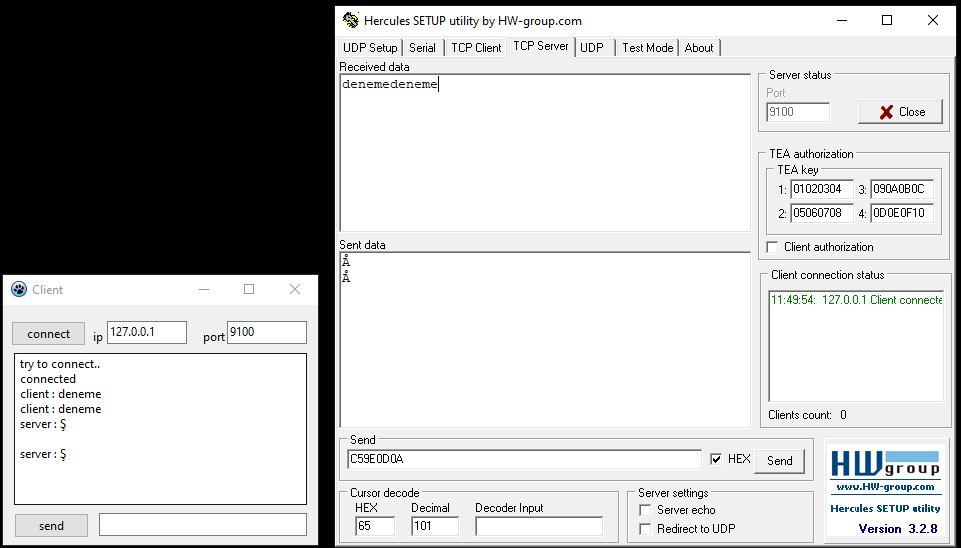Click Send button in Hercules
961x548 pixels.
pyautogui.click(x=780, y=460)
